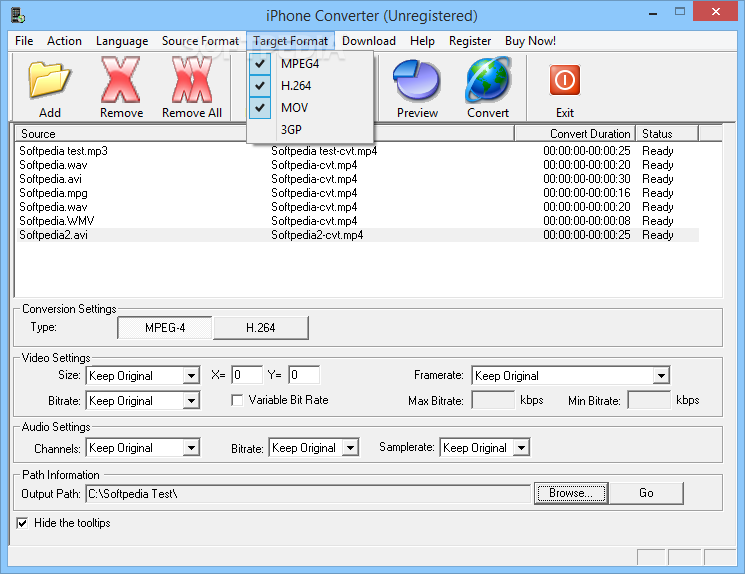
Task: Click the Browse... button
Action: pos(571,493)
